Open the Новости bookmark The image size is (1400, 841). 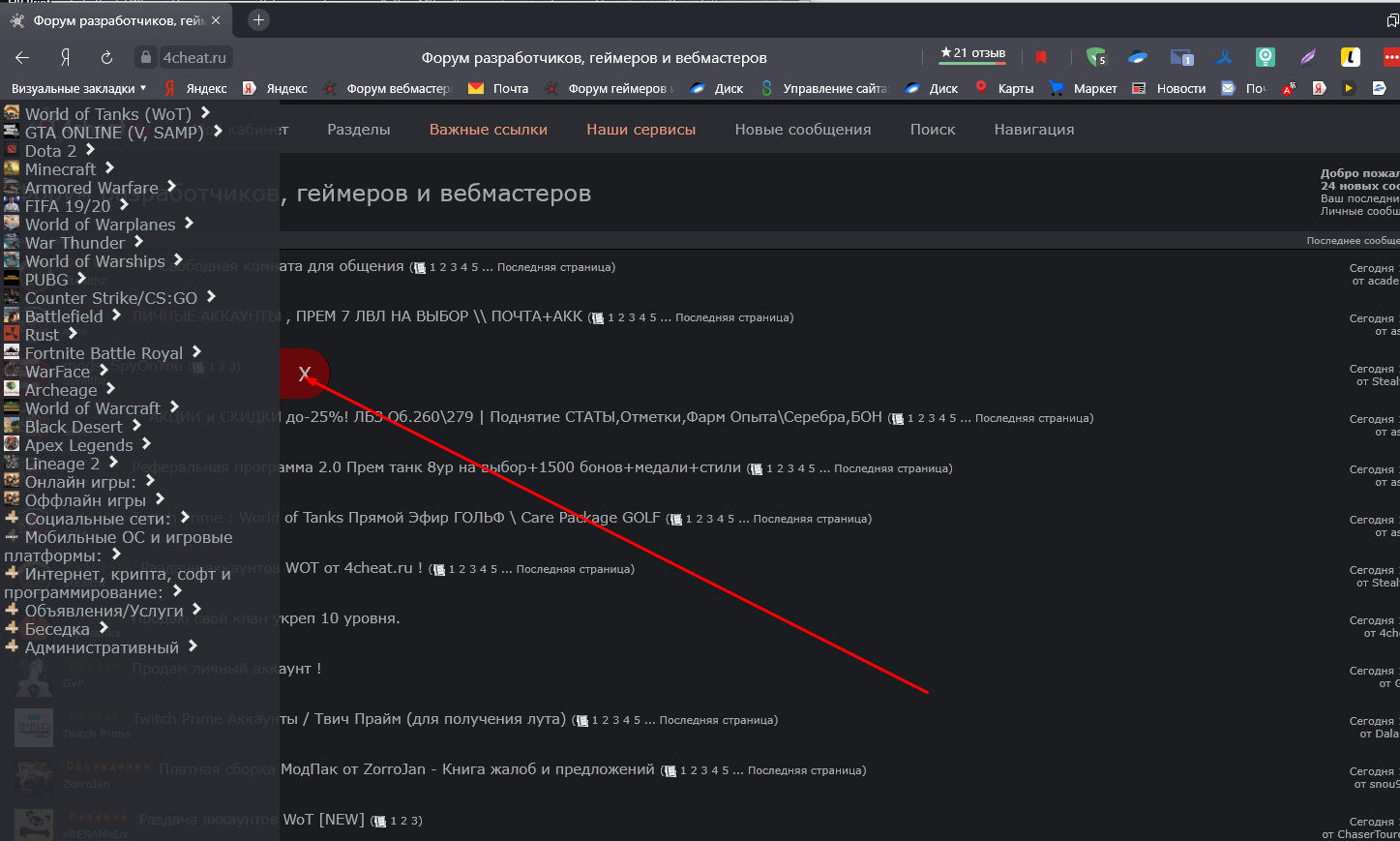[x=1168, y=88]
